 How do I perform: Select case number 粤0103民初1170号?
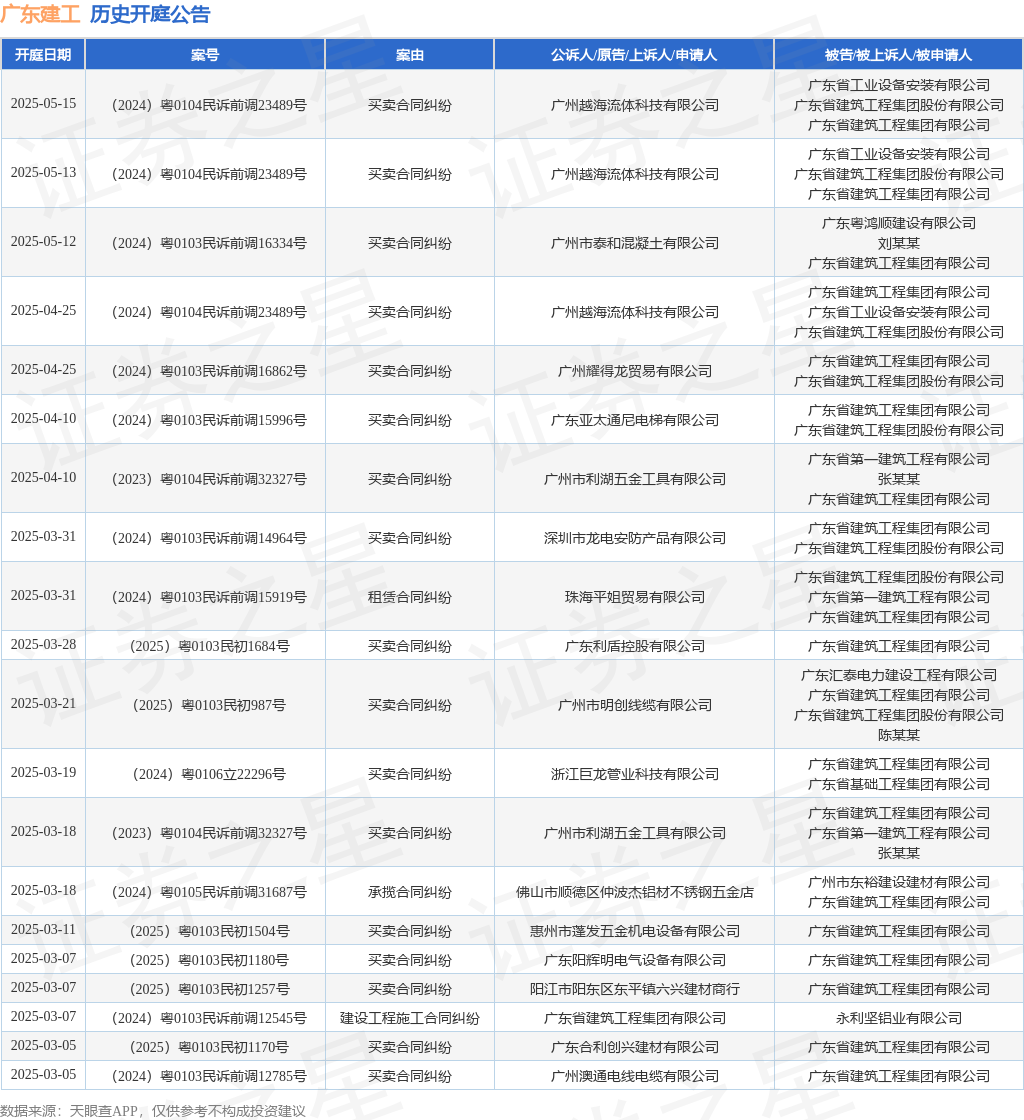[209, 1048]
